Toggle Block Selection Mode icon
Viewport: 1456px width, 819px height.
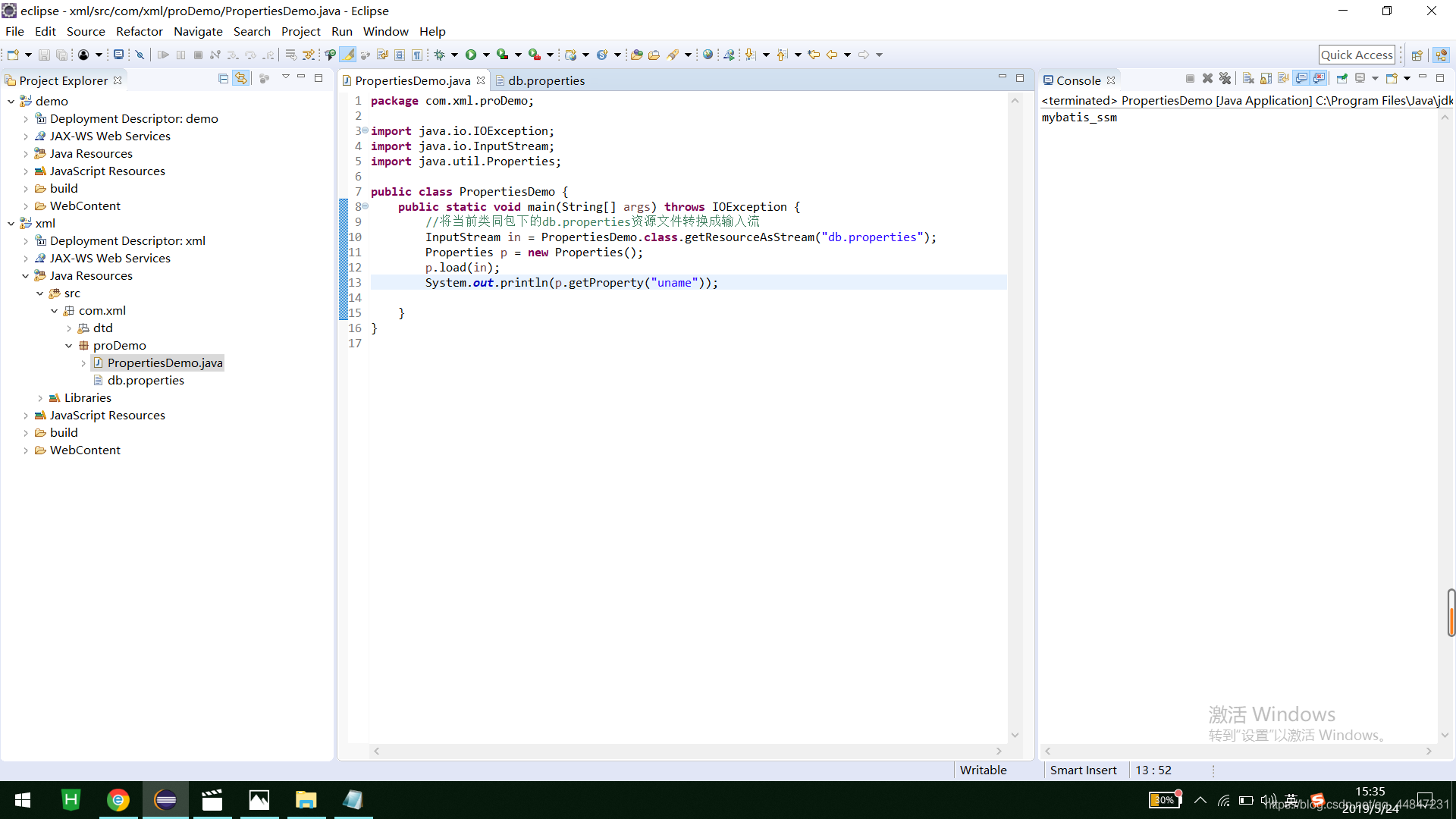[x=400, y=55]
